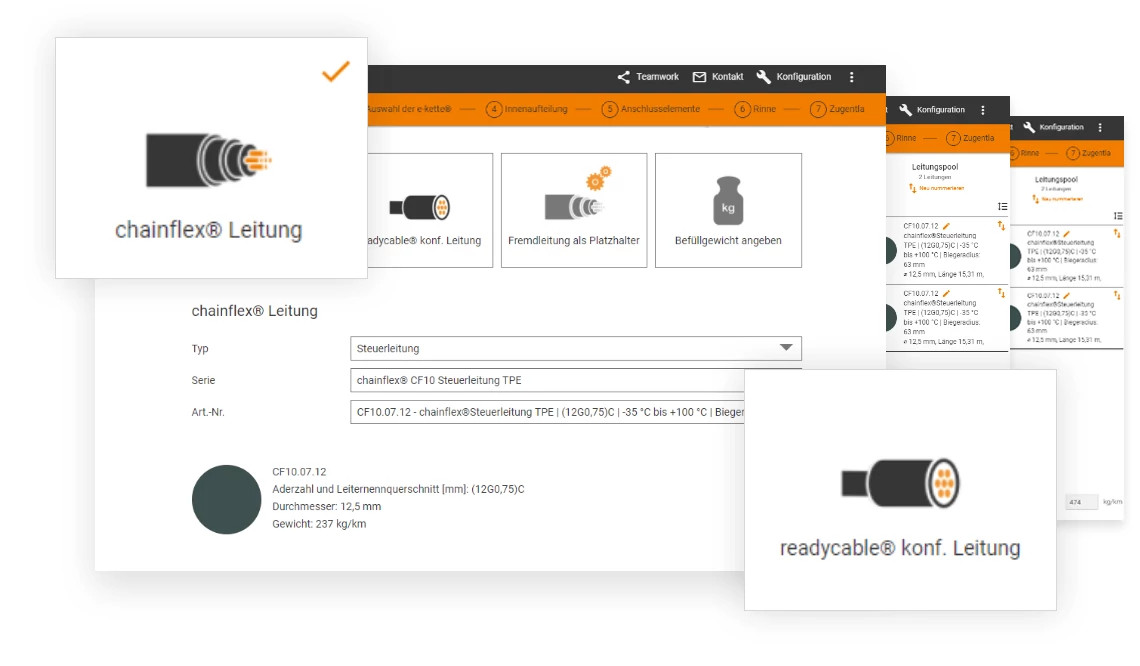Screen dimensions: 1140x666
Task: Click the orange checkmark on chainflex® Leitung card
Action: 337,72
